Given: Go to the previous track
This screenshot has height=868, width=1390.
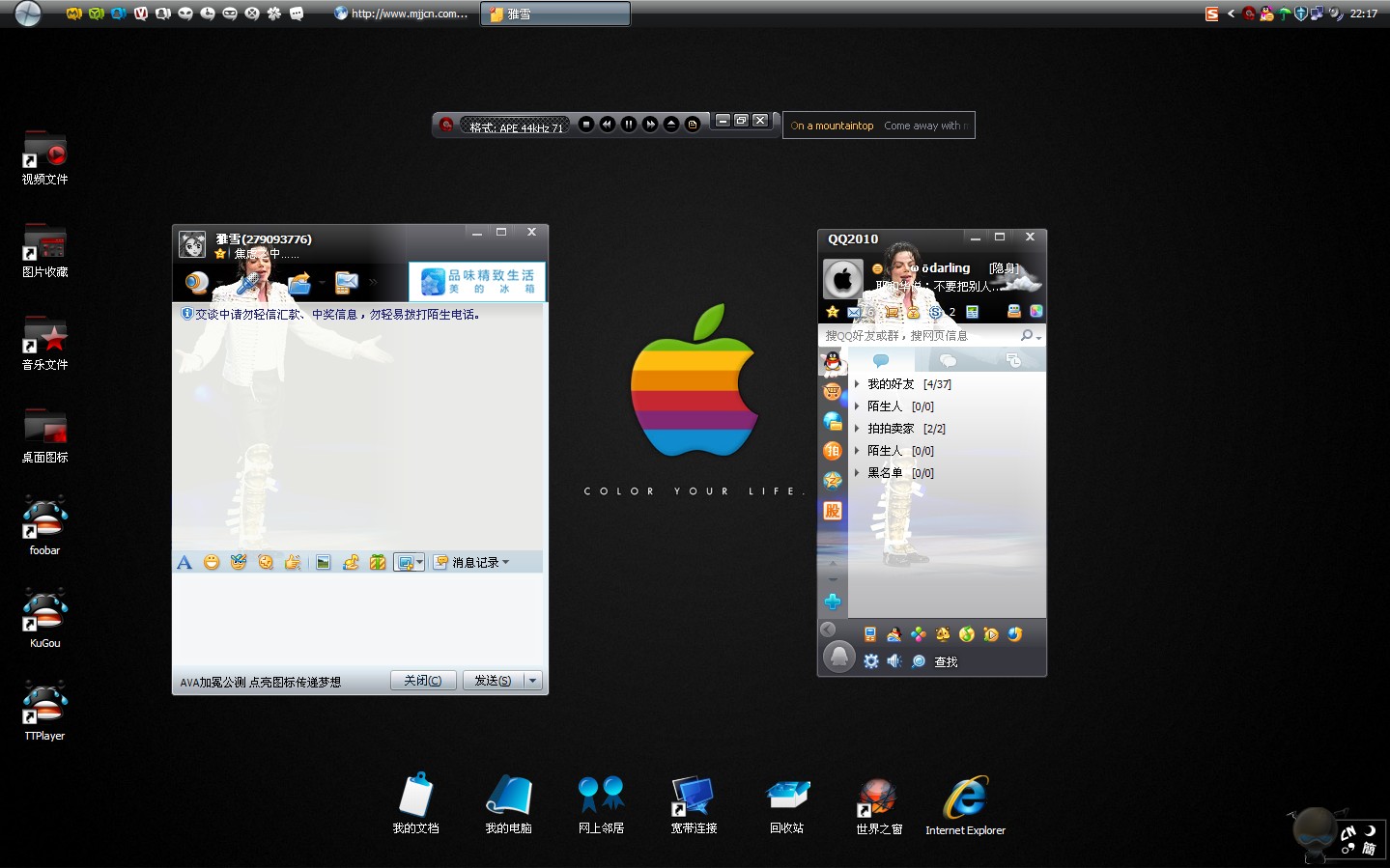Looking at the screenshot, I should (608, 124).
